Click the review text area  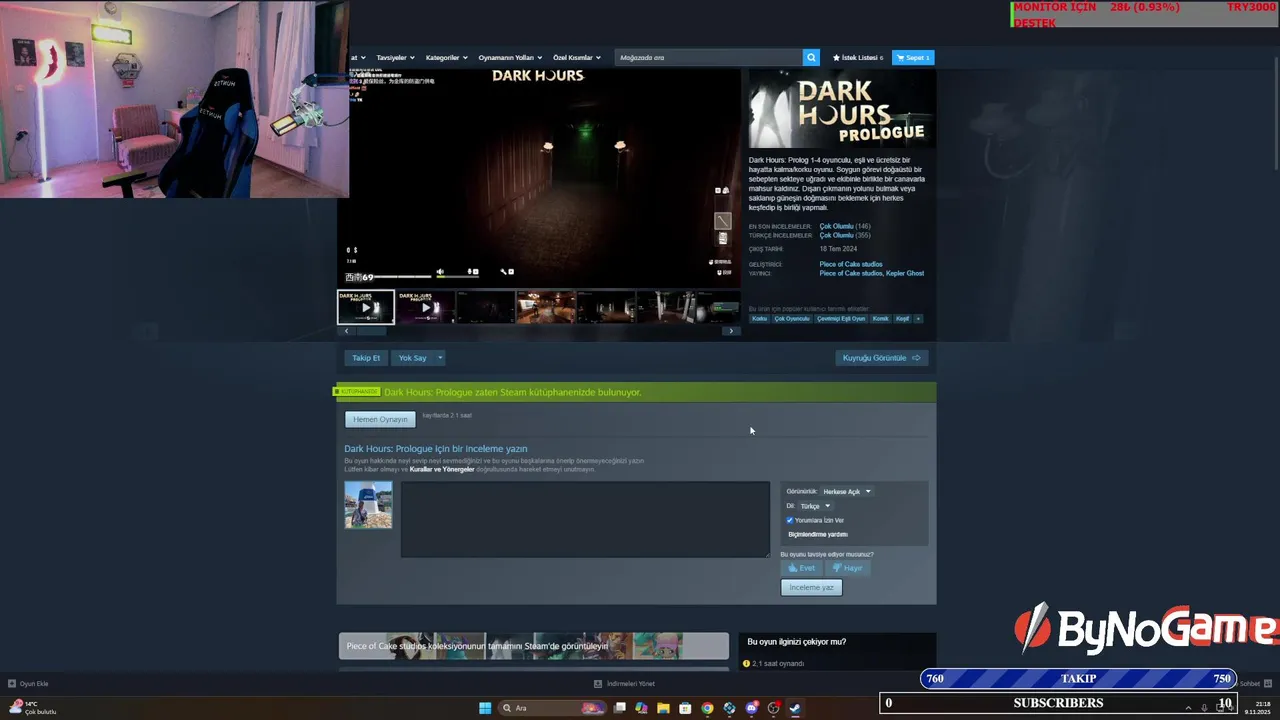pyautogui.click(x=585, y=519)
